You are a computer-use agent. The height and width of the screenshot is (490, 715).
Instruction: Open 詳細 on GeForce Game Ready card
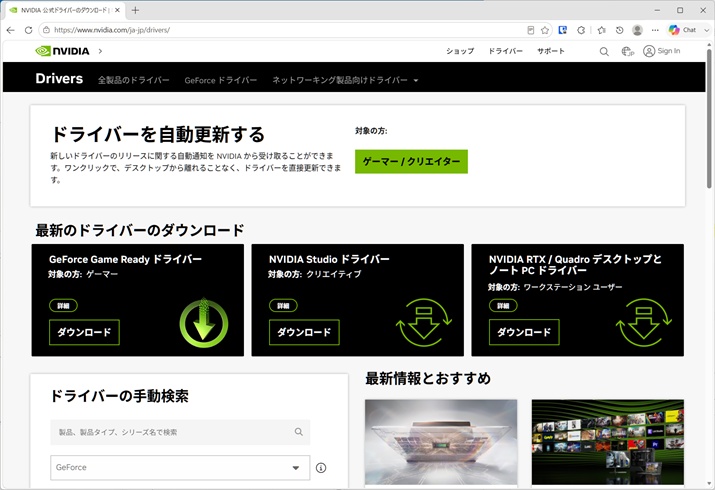[63, 305]
